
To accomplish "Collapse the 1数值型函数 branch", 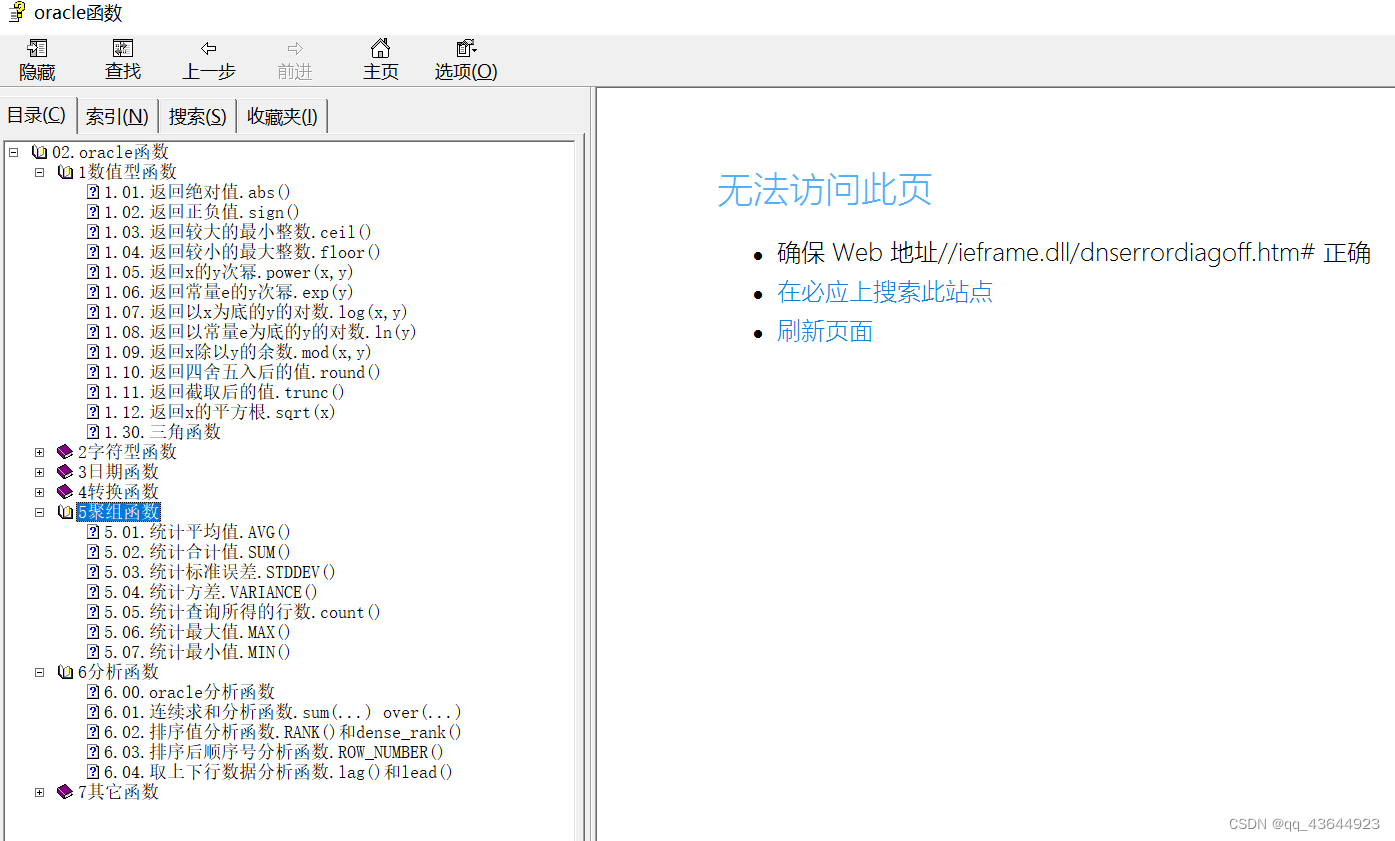I will [40, 172].
